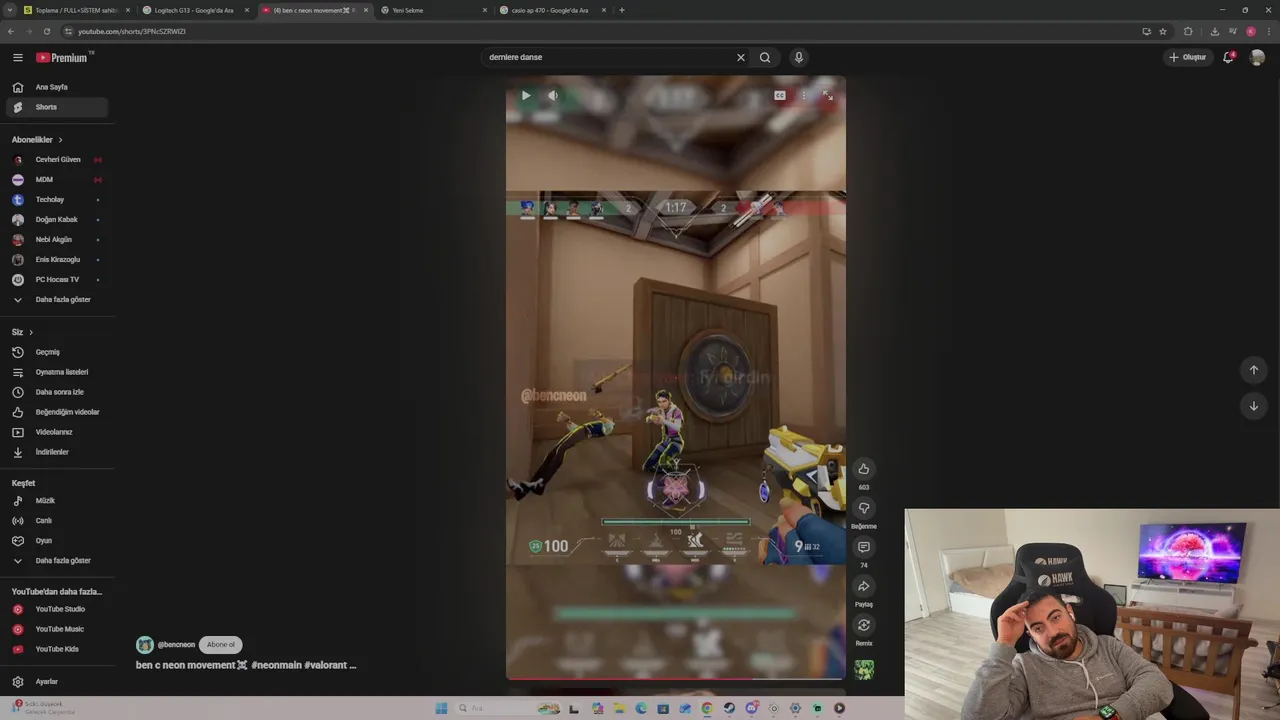Dislike the Short

click(x=864, y=508)
